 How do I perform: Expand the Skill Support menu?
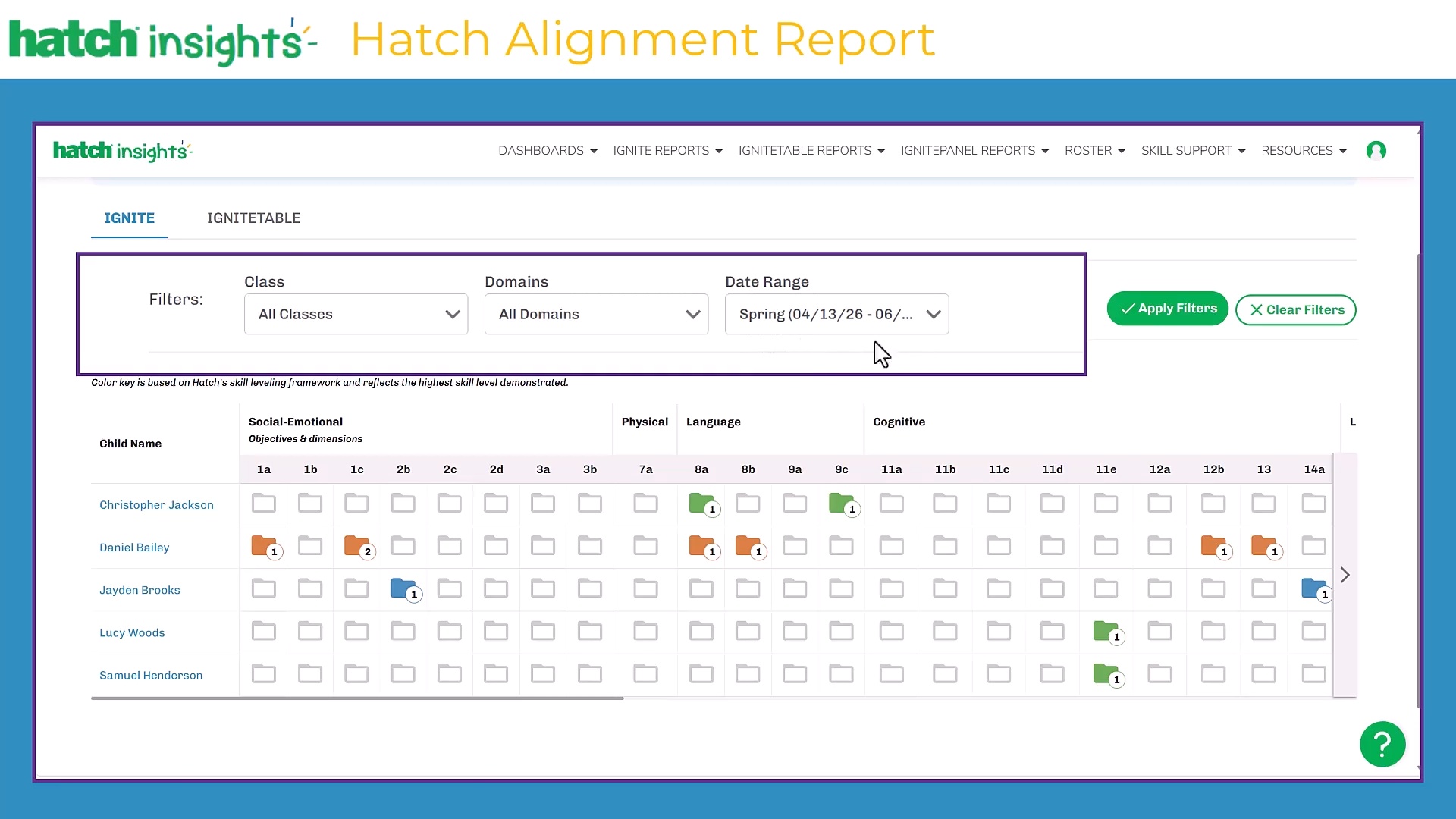pyautogui.click(x=1193, y=151)
